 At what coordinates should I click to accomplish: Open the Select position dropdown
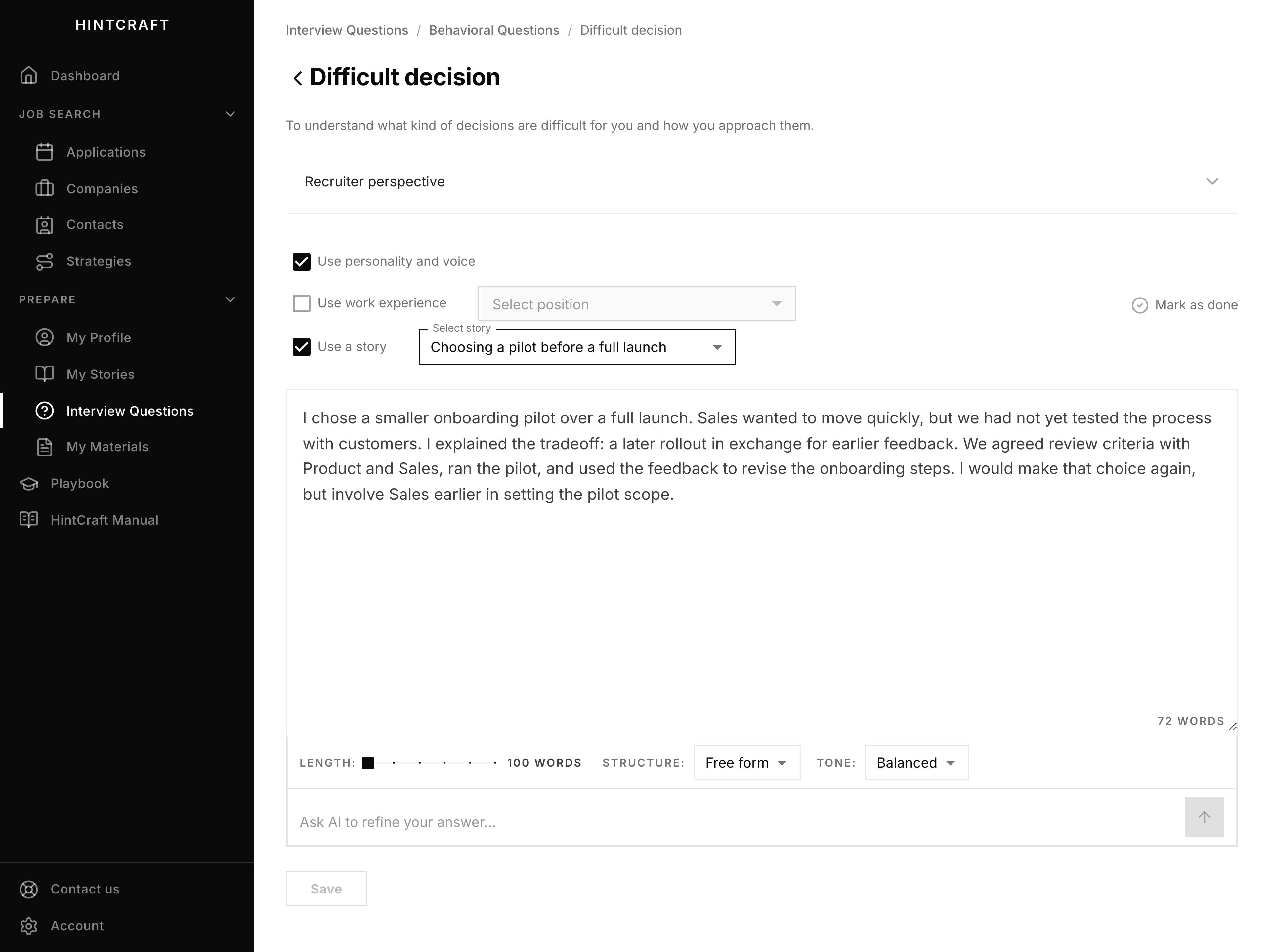[637, 303]
